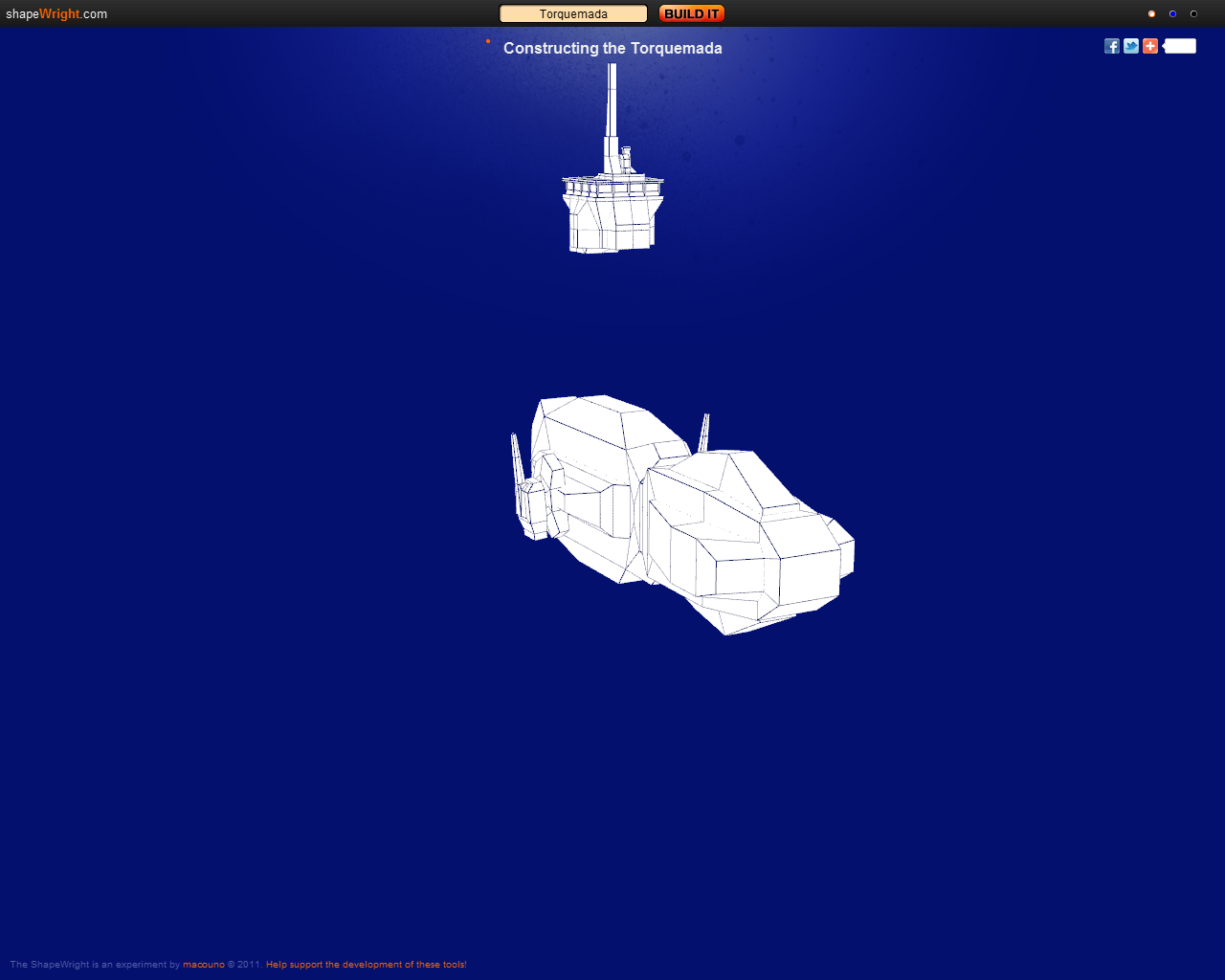Click the white share counter bubble

(x=1179, y=45)
